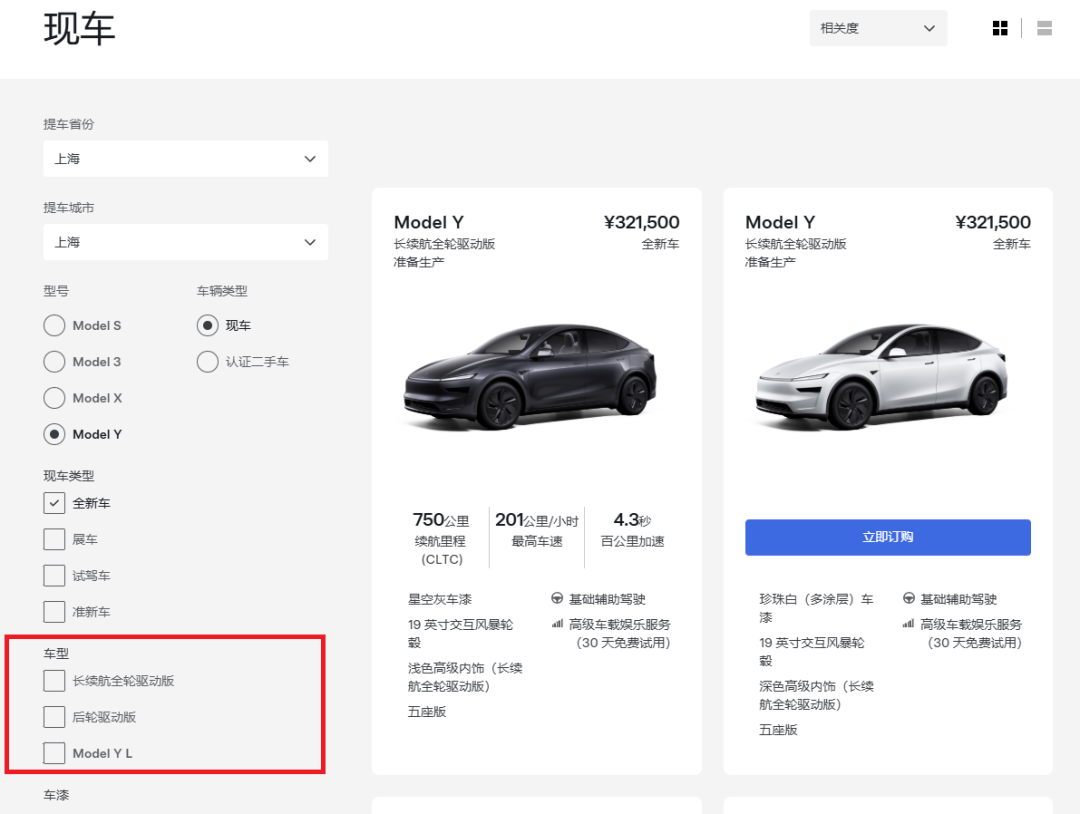The width and height of the screenshot is (1080, 814).
Task: Click 现车 page heading
Action: point(79,29)
